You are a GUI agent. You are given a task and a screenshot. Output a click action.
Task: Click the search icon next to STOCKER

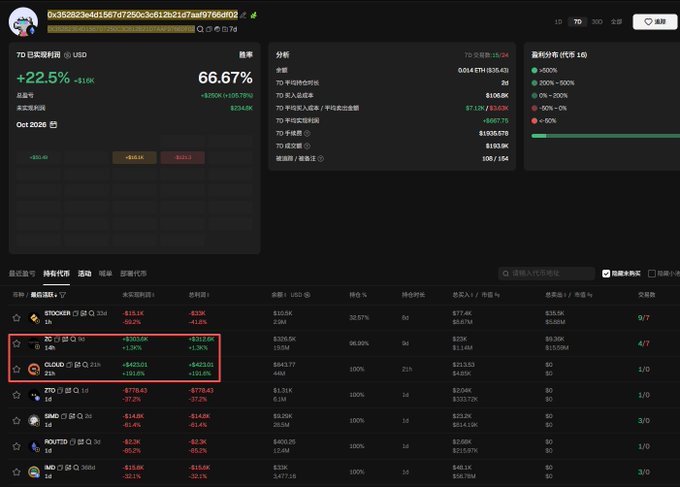click(x=92, y=313)
